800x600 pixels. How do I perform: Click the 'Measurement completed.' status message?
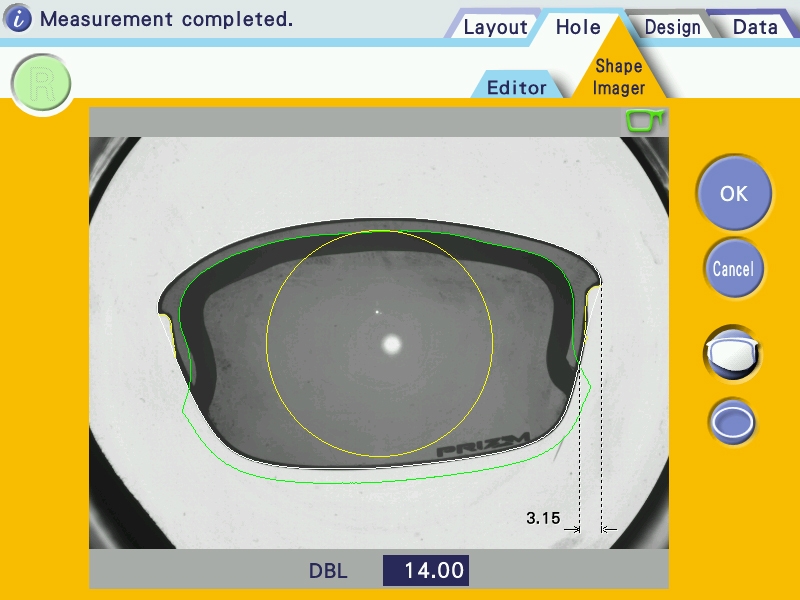[166, 19]
